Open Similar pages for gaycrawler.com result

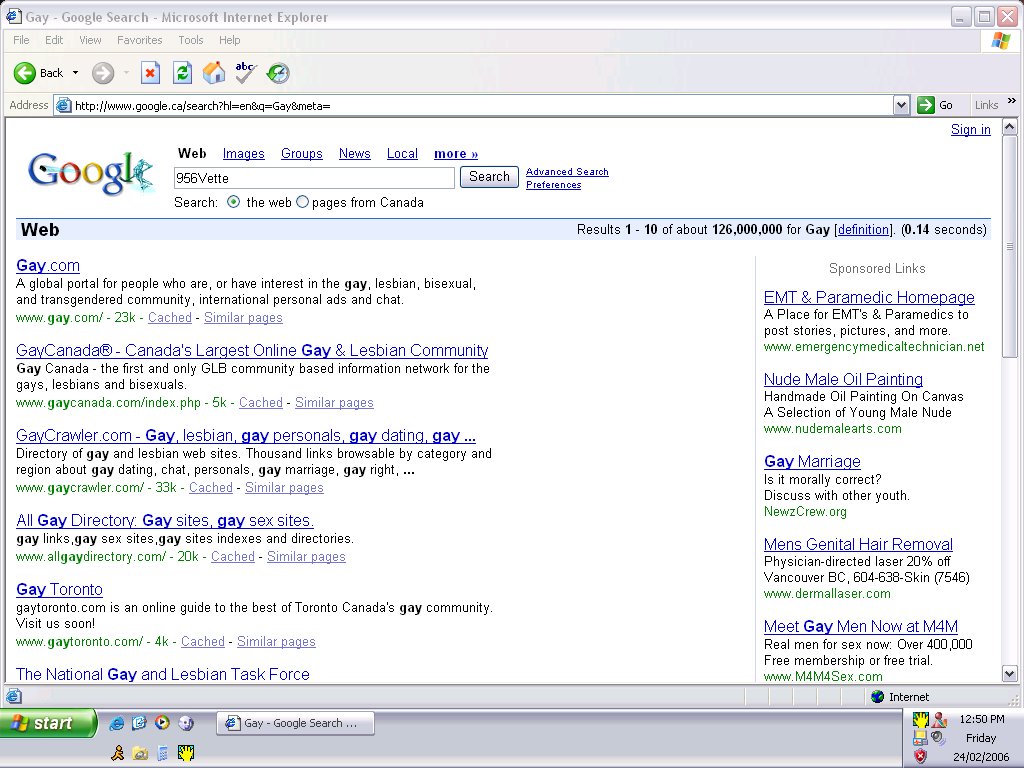284,487
